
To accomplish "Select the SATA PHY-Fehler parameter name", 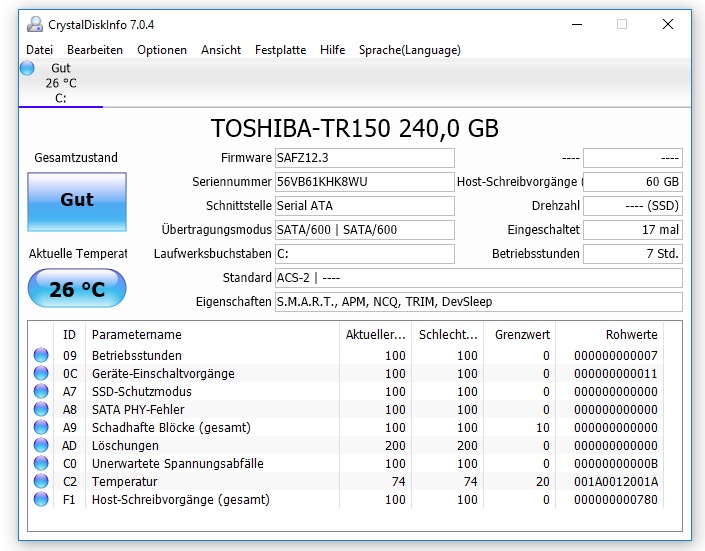I will coord(138,409).
